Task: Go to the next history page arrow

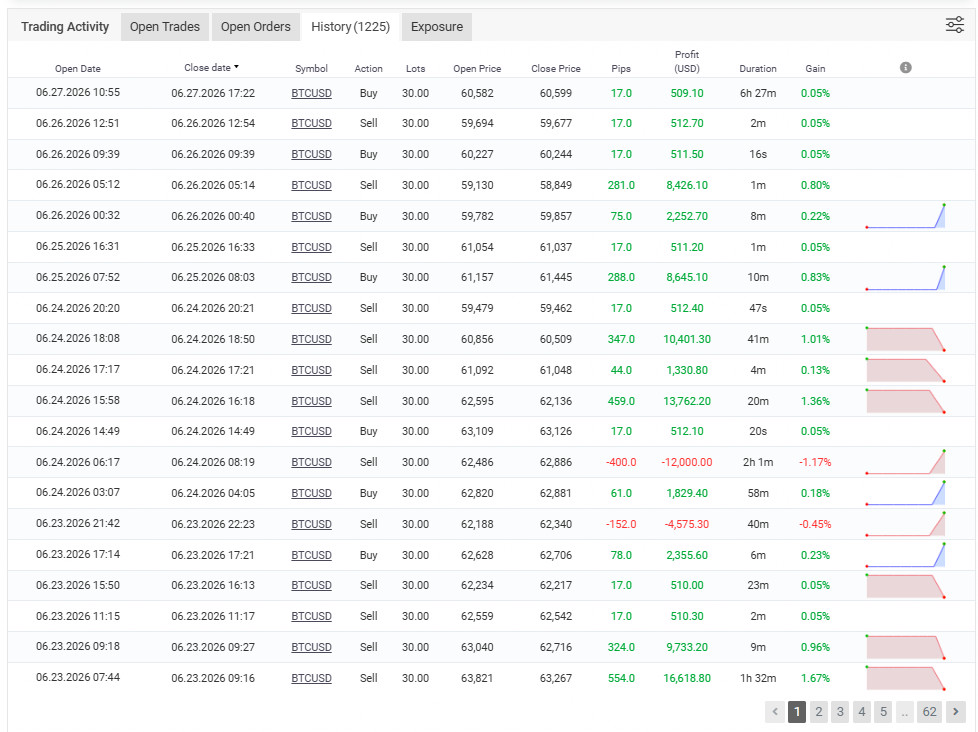Action: pos(956,711)
